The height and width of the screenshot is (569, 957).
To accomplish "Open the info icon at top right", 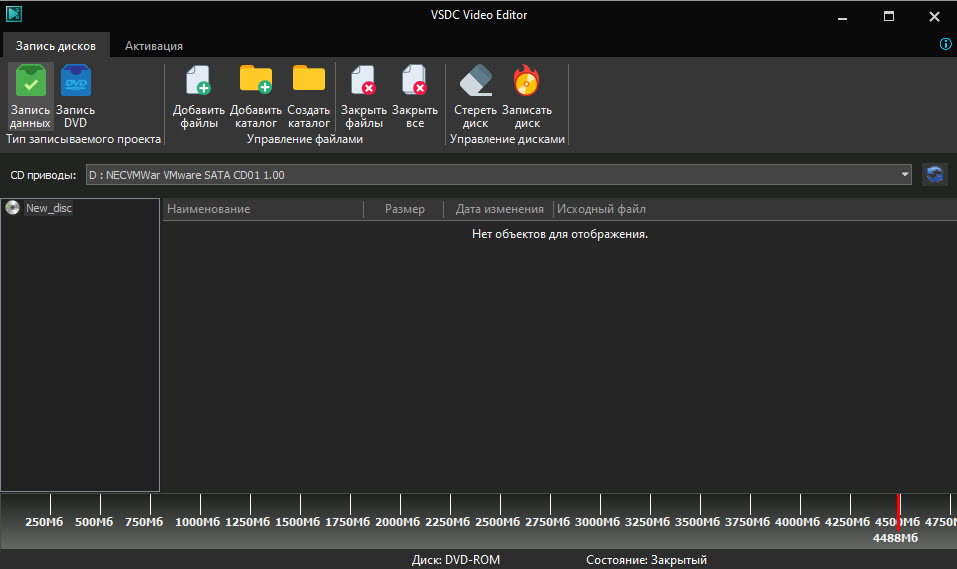I will coord(945,44).
